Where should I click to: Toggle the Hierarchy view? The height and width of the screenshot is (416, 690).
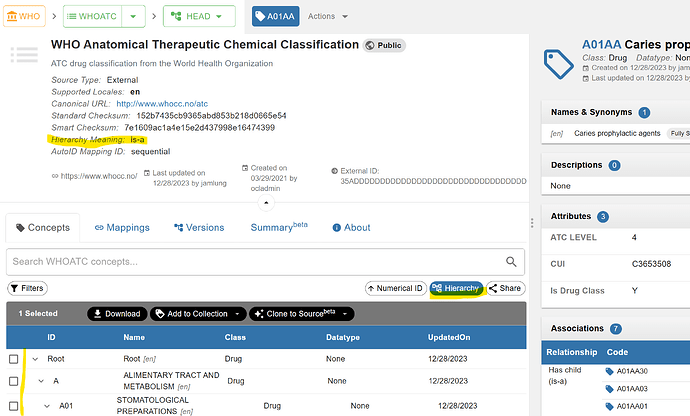point(456,288)
